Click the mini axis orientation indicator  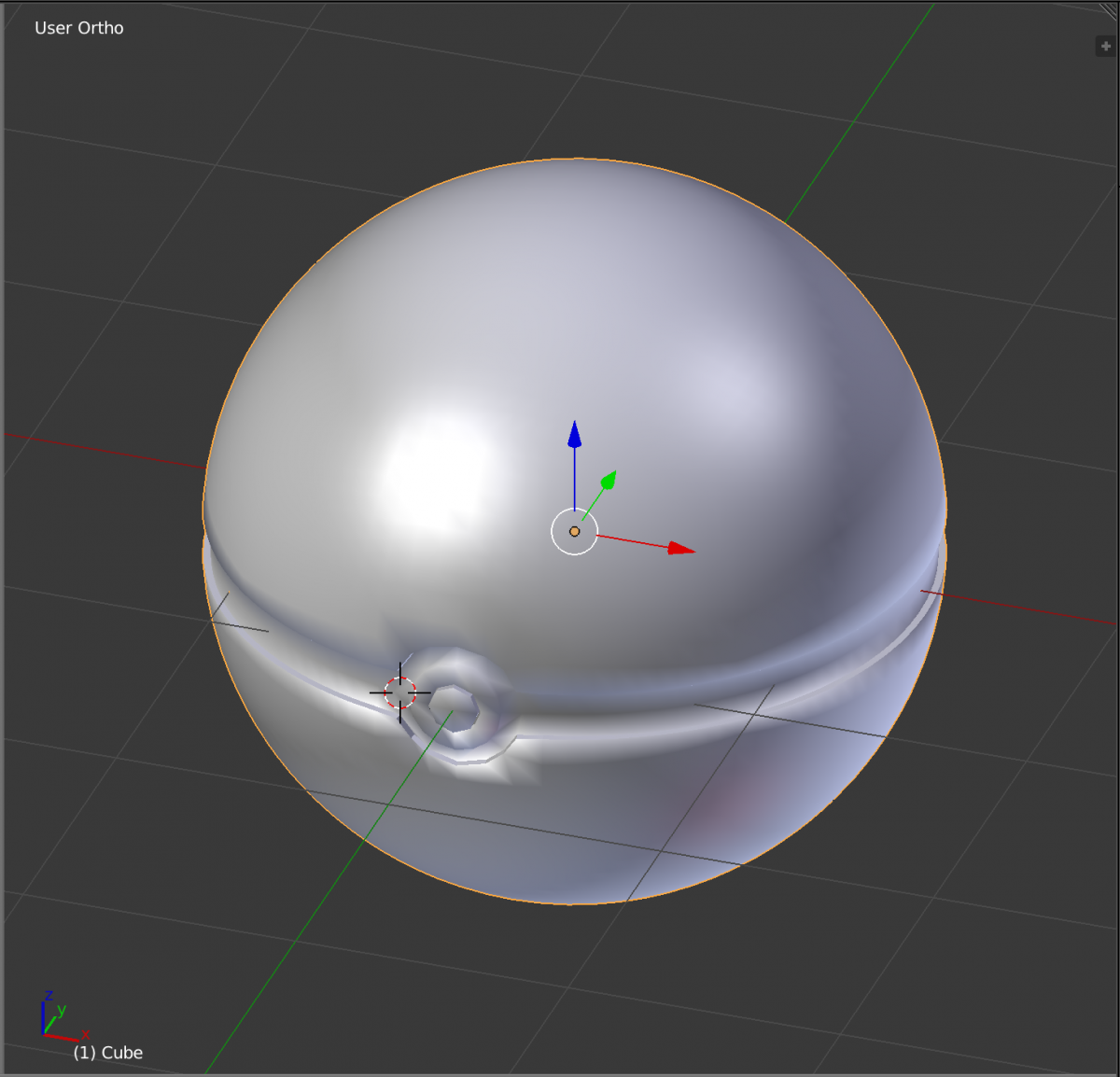pos(63,1015)
